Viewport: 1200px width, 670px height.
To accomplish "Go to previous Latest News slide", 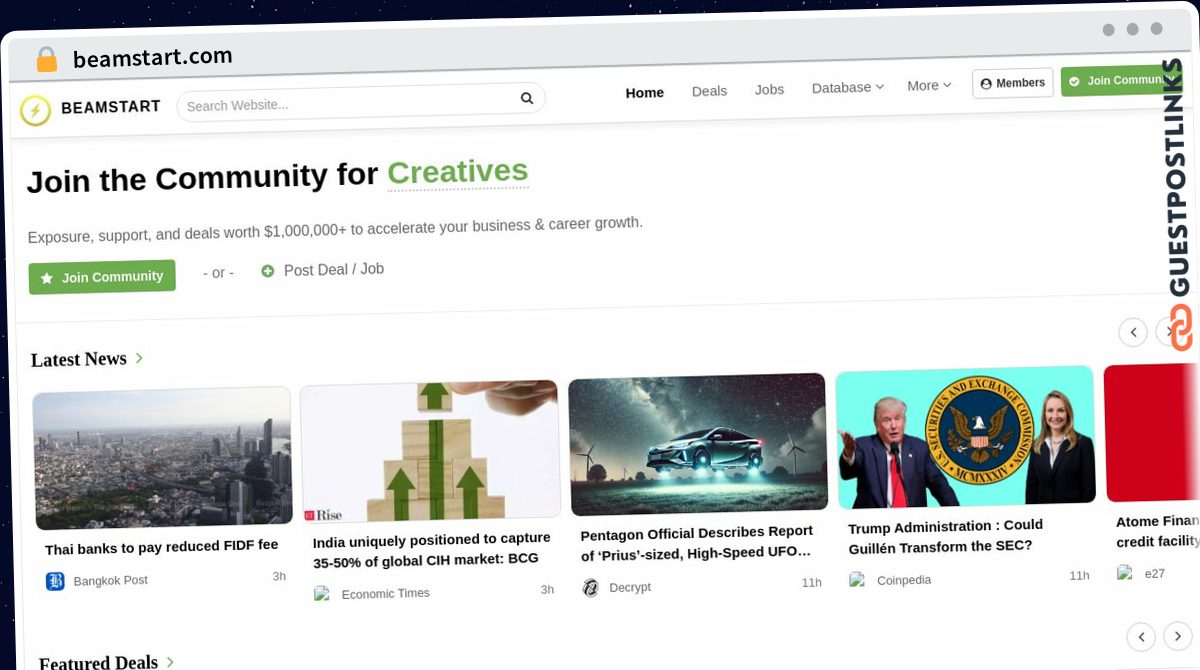I will point(1133,332).
